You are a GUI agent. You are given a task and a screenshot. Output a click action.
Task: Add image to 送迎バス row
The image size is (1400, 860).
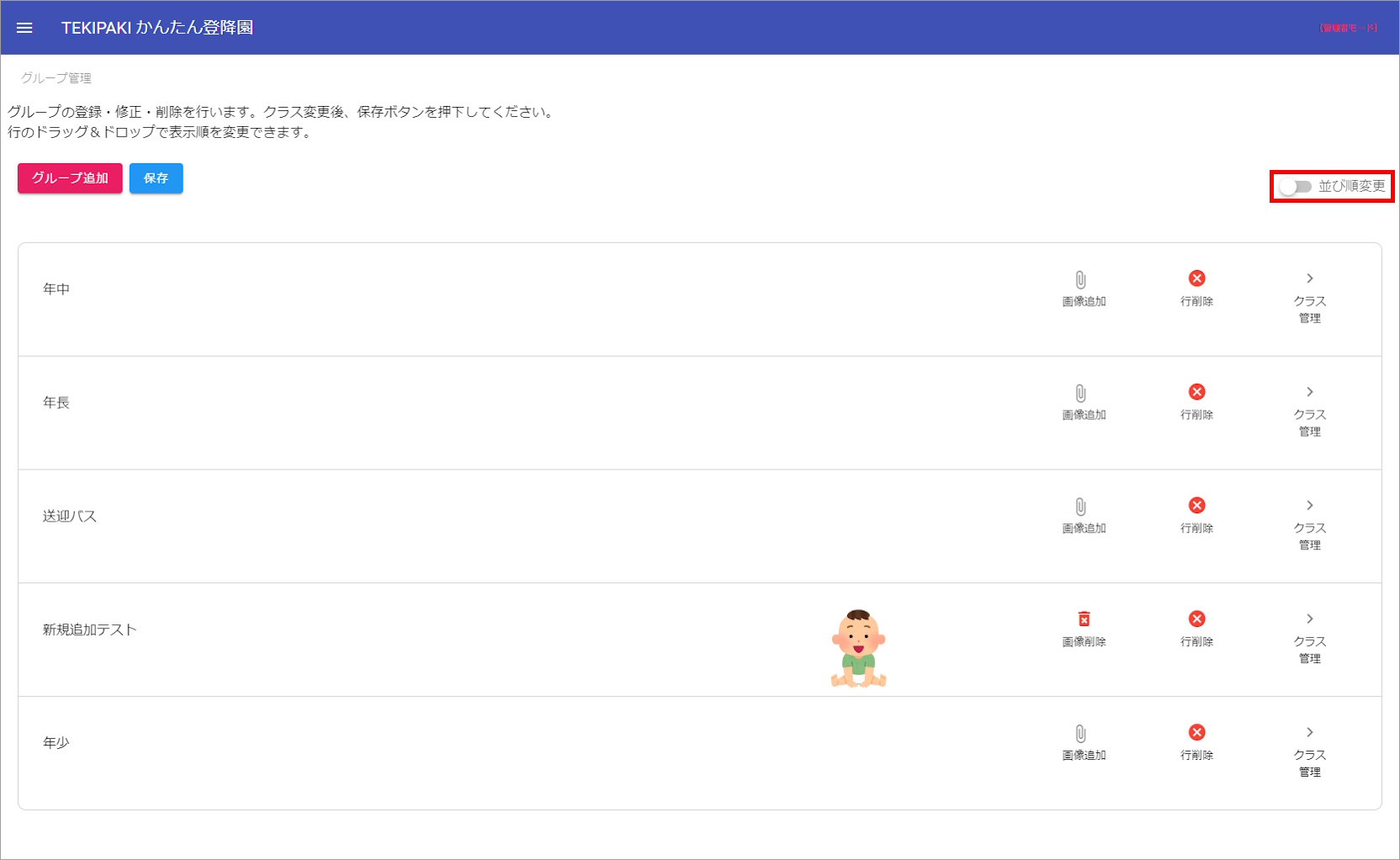coord(1080,507)
